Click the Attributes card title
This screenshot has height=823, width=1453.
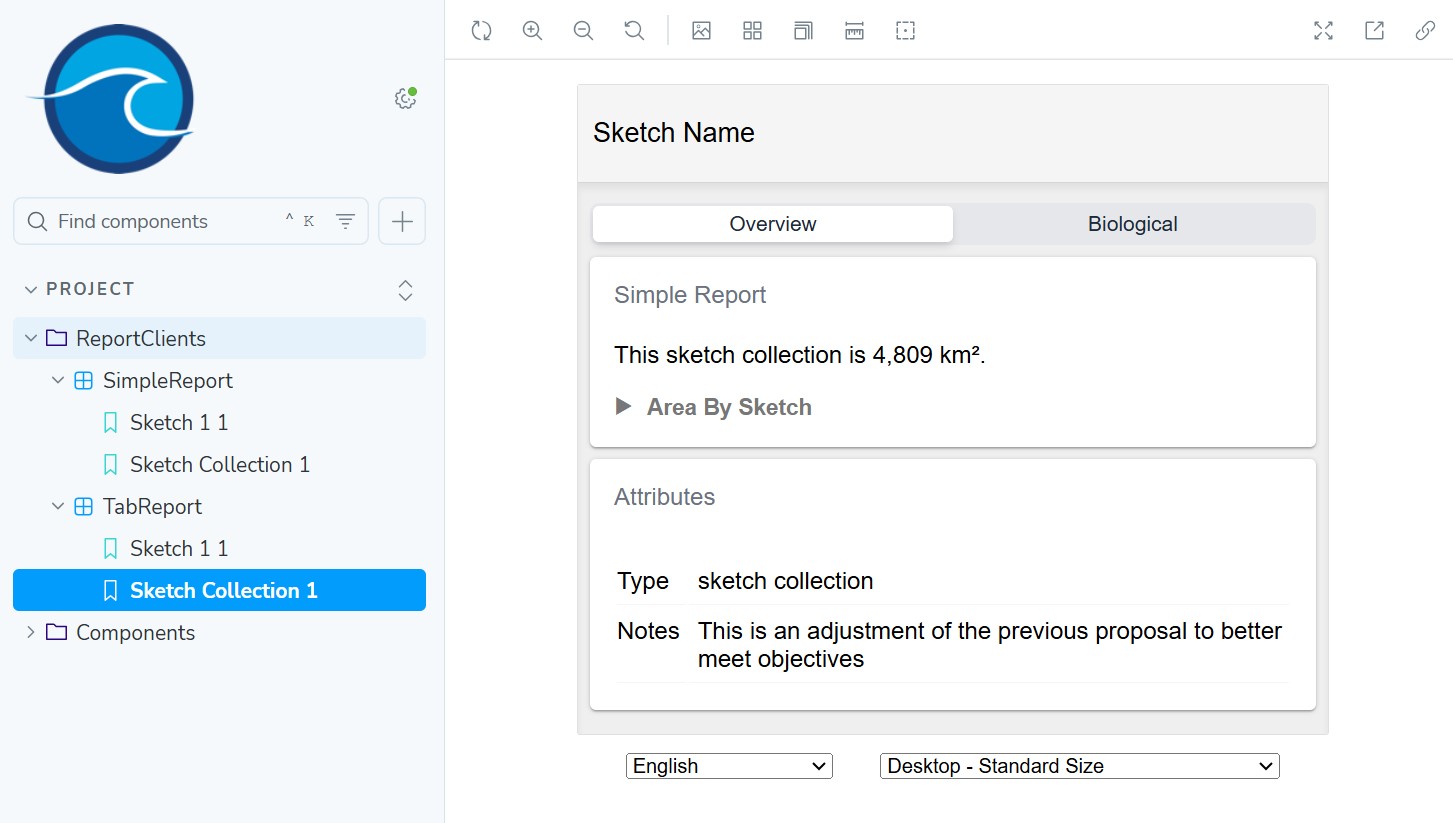click(665, 497)
